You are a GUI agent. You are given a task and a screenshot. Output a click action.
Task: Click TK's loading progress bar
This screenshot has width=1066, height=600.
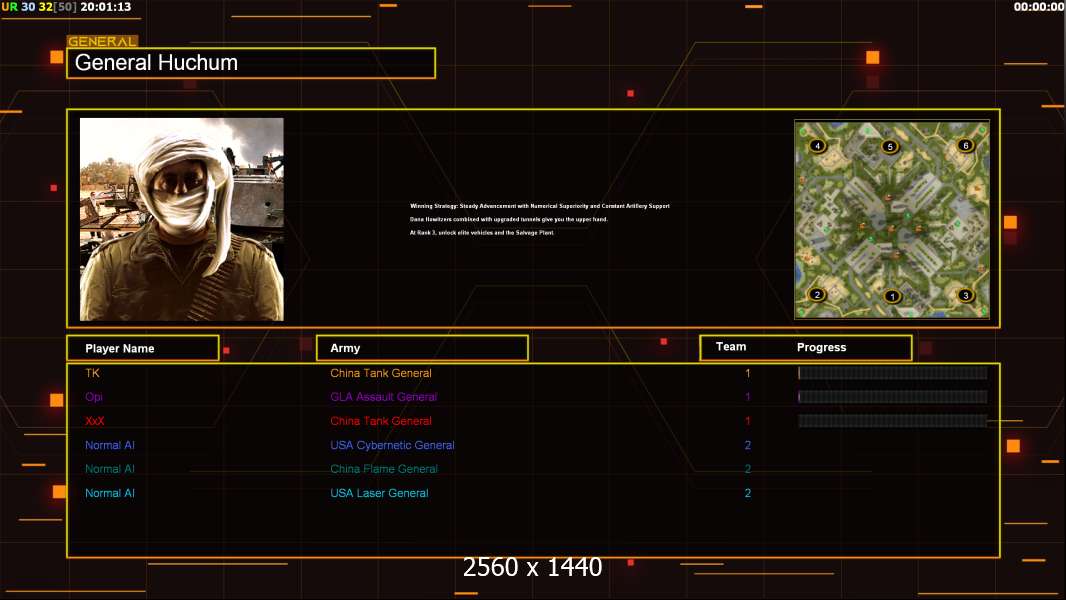(x=893, y=372)
